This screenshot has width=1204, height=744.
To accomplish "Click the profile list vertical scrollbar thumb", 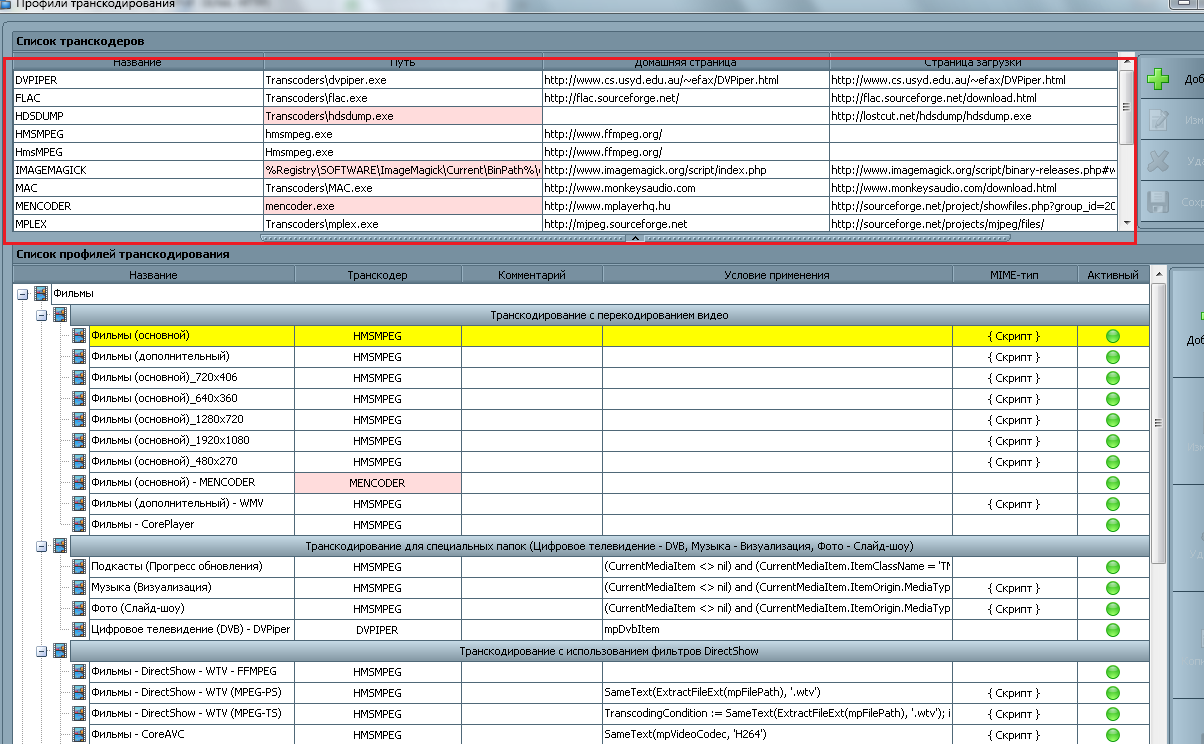I will 1159,425.
